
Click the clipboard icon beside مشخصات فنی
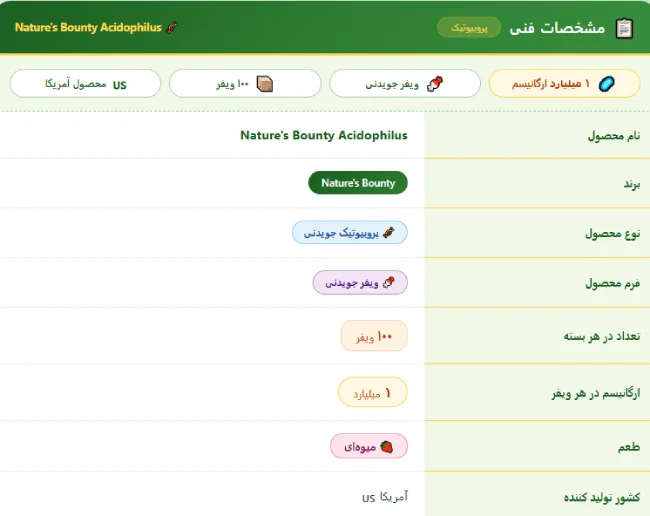click(x=624, y=29)
